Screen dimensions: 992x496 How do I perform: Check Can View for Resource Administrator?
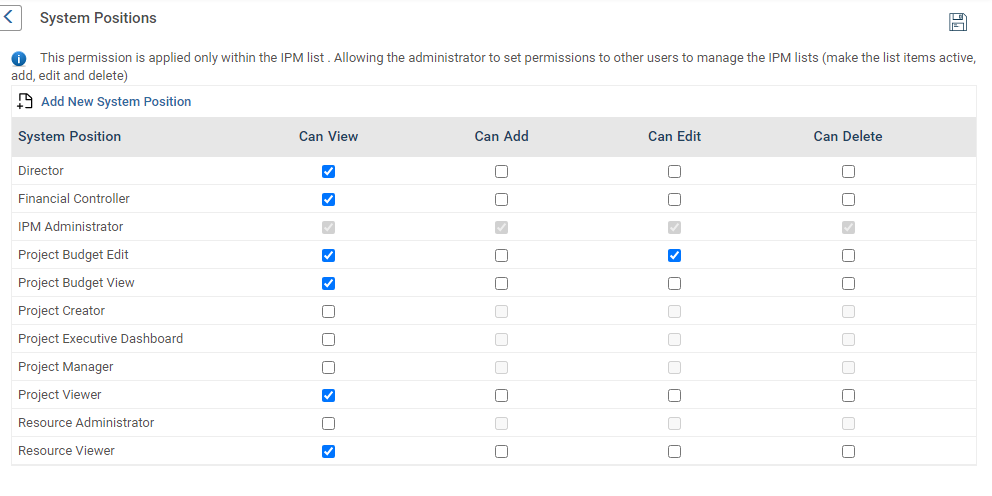329,423
